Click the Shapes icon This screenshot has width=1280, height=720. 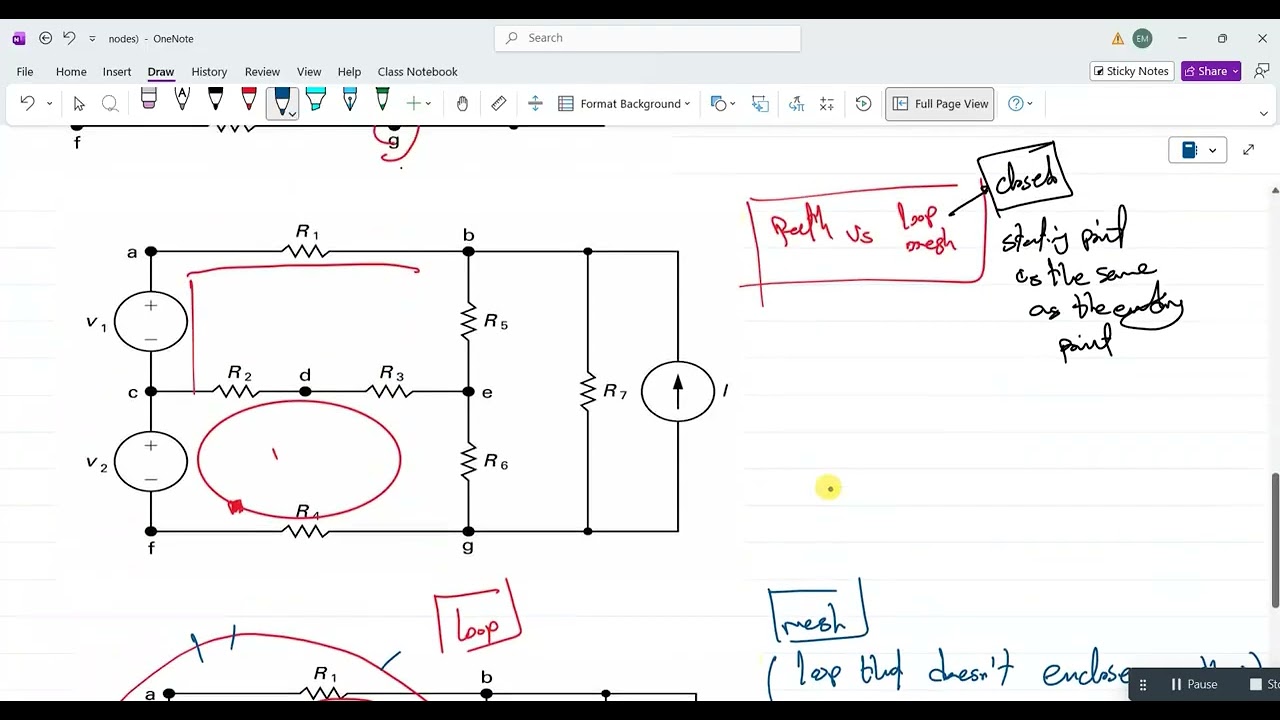tap(717, 103)
